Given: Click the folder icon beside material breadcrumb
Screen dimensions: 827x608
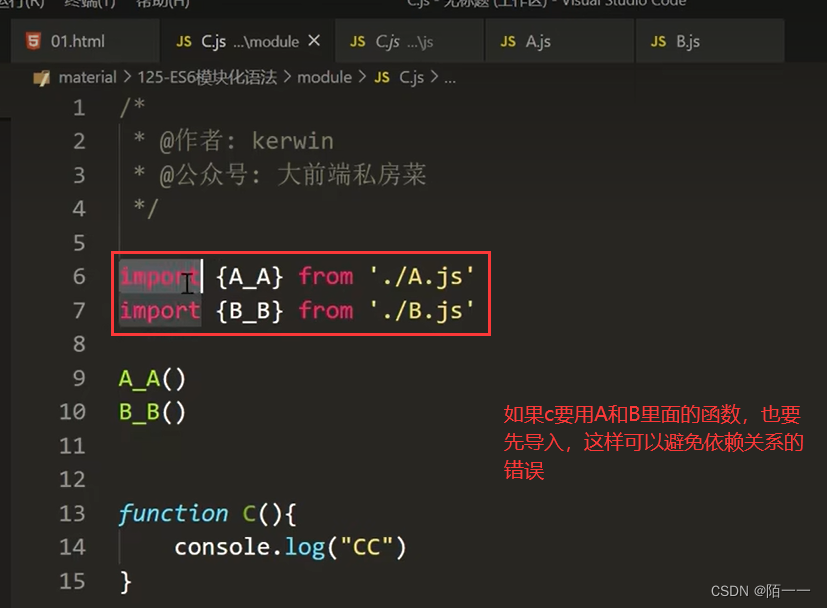Looking at the screenshot, I should pos(40,77).
